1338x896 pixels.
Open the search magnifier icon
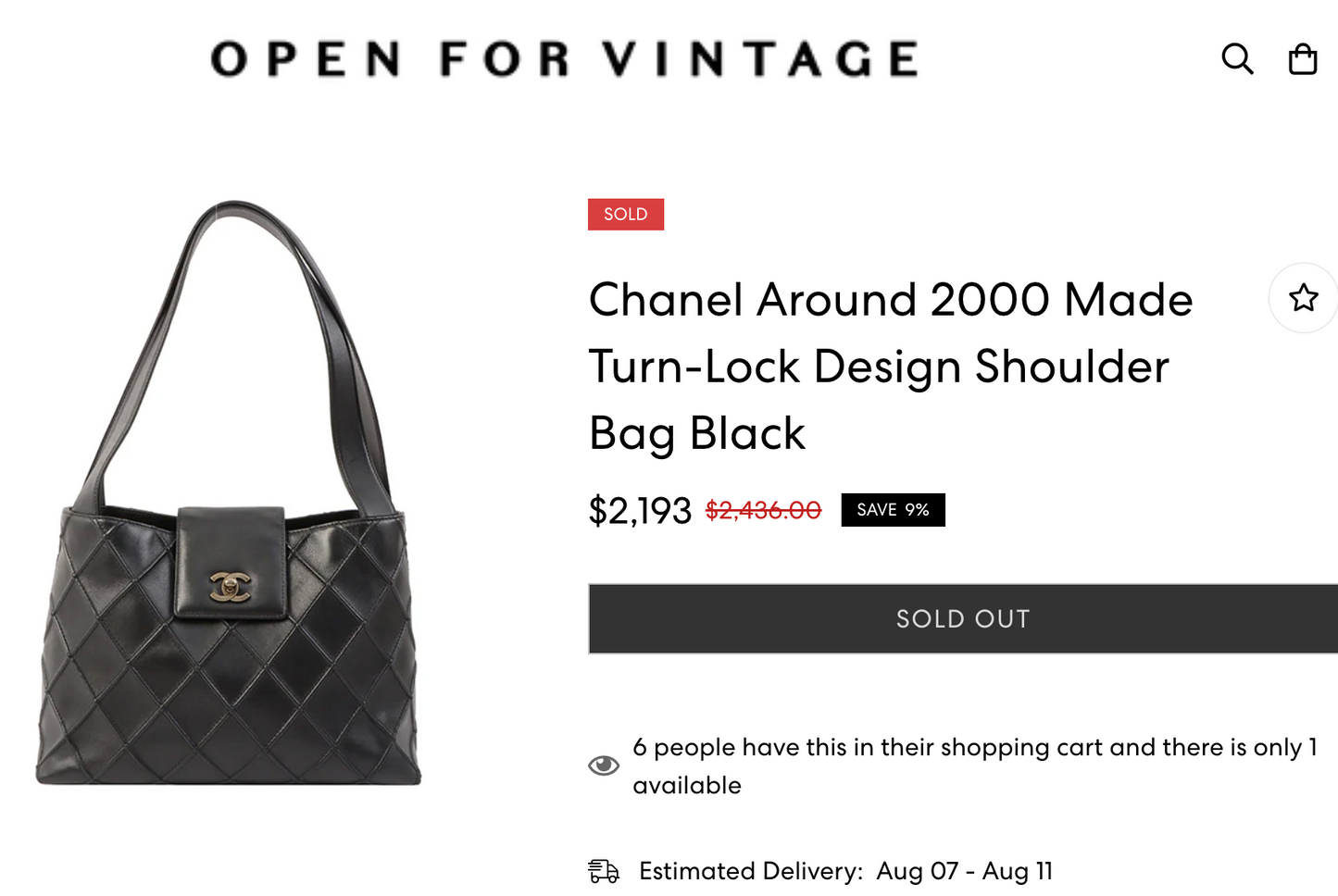pos(1237,59)
